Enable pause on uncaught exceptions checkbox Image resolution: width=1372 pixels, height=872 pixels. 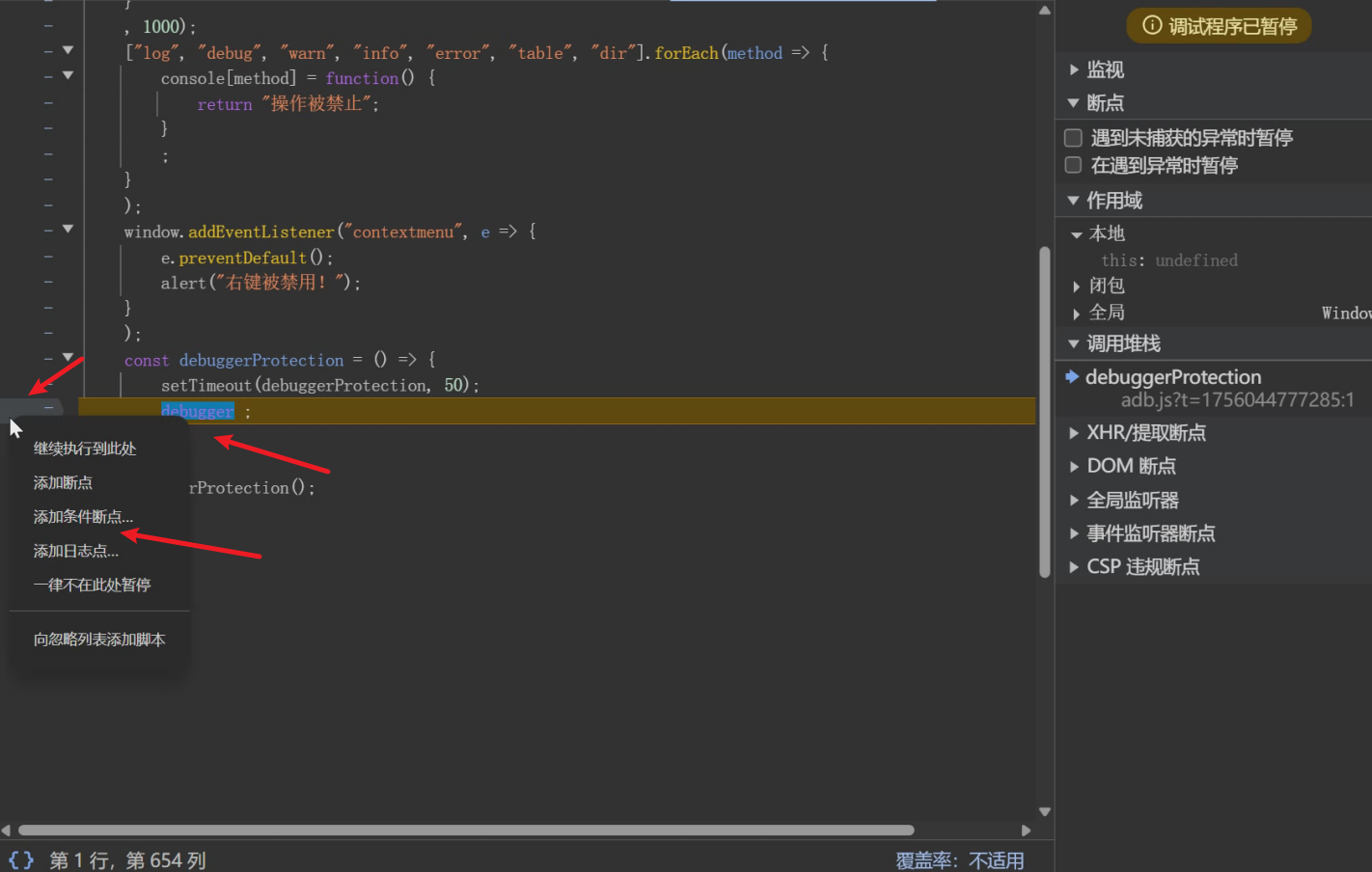[x=1073, y=138]
